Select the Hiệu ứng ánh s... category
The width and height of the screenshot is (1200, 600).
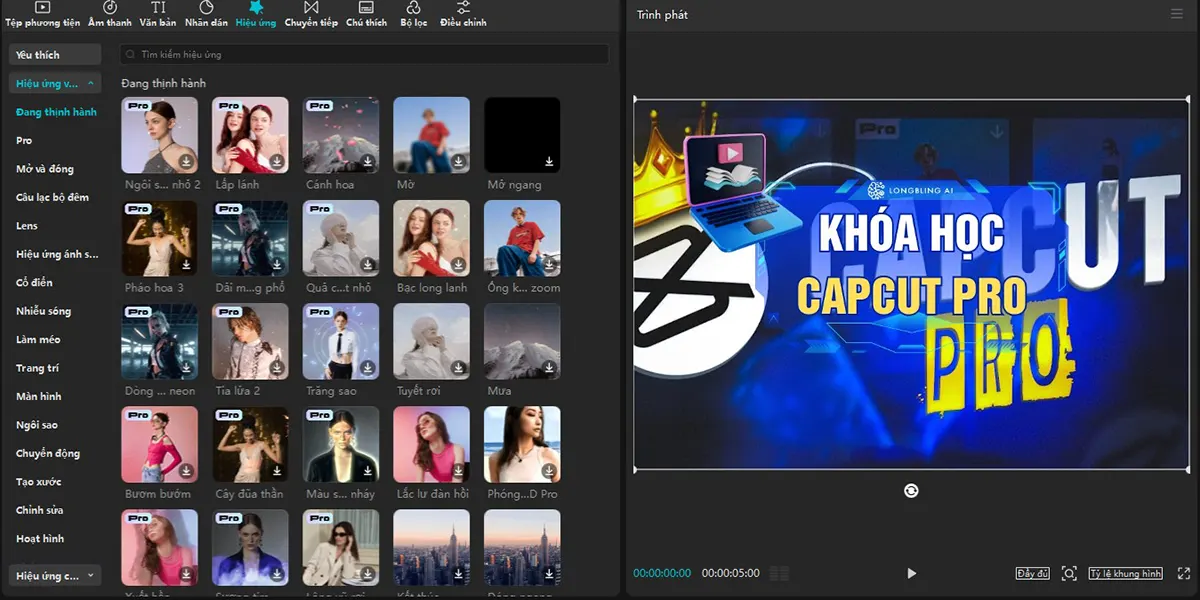click(57, 254)
